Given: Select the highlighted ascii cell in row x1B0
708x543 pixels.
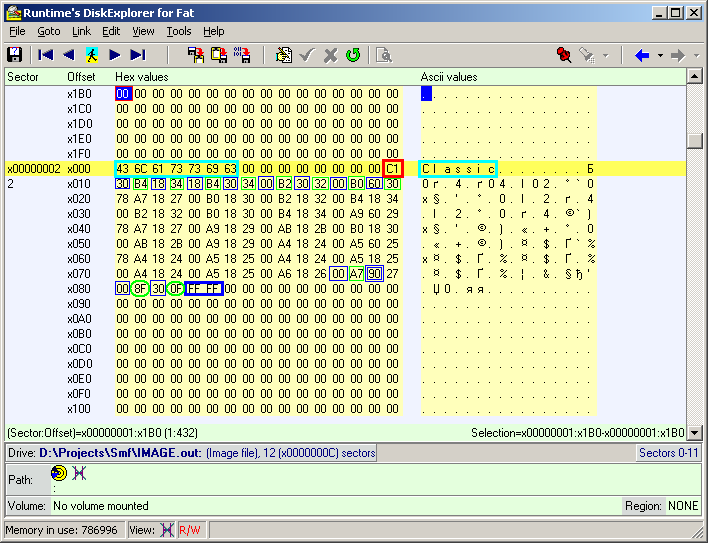Looking at the screenshot, I should pos(426,93).
